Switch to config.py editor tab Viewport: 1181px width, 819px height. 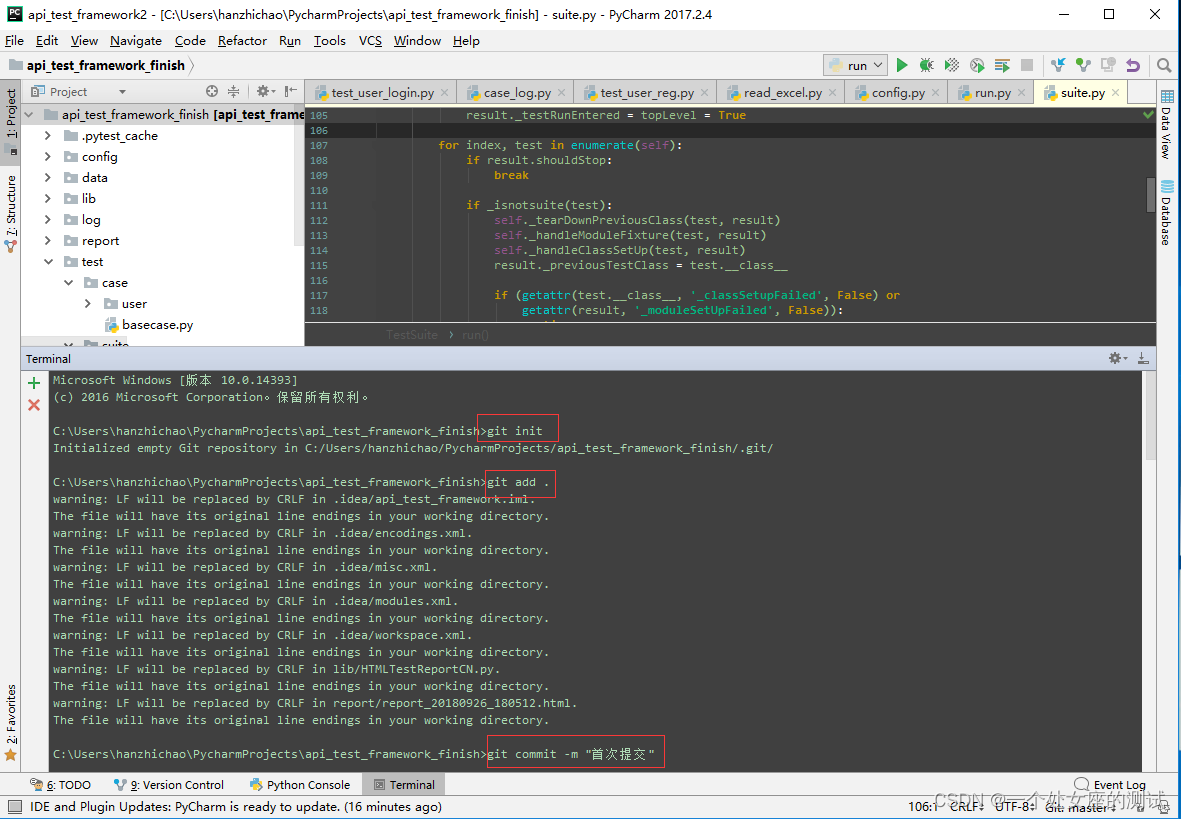(x=898, y=93)
